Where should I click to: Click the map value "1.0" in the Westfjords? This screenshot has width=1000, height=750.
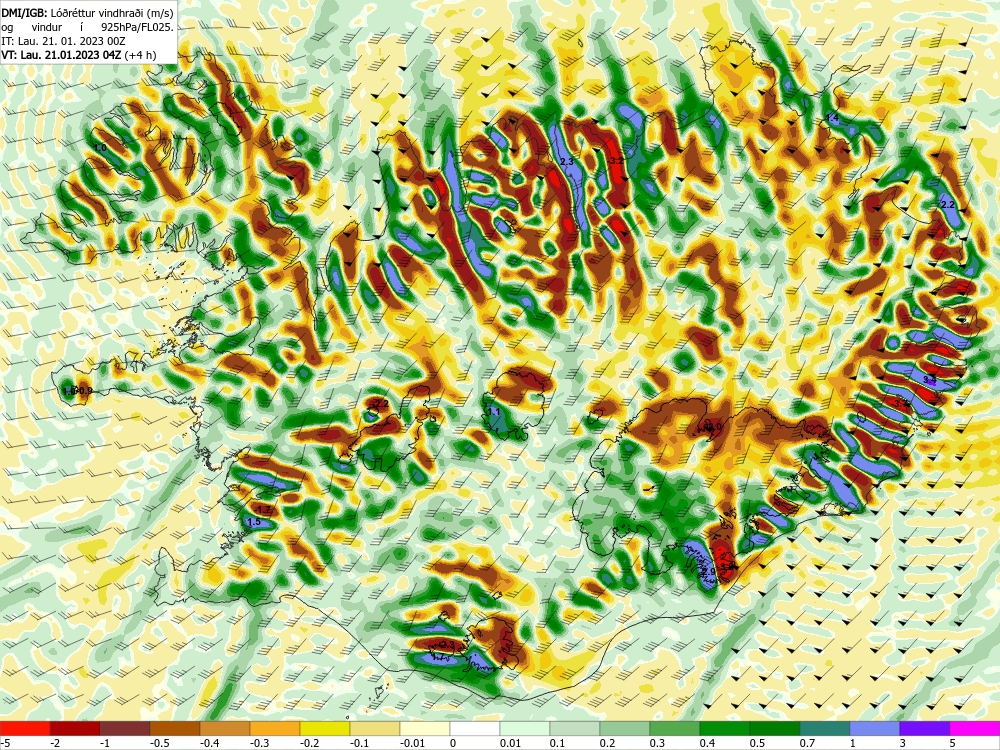click(x=100, y=148)
